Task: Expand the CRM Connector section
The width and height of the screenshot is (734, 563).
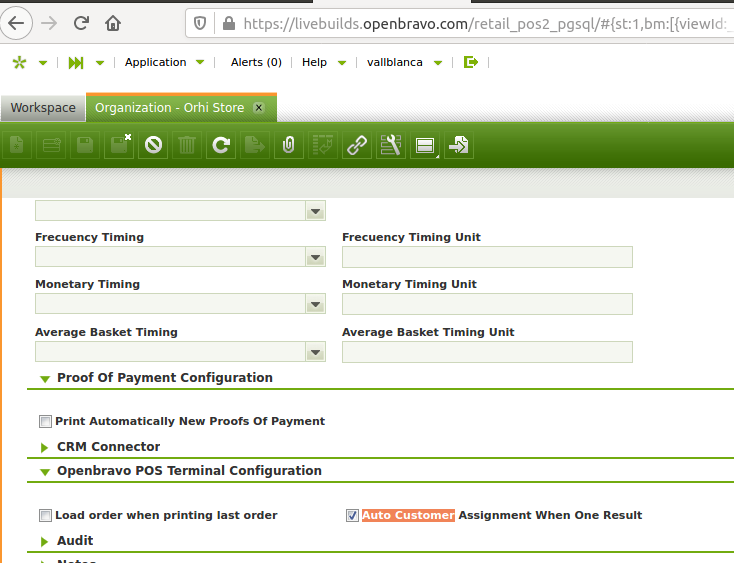Action: point(108,447)
